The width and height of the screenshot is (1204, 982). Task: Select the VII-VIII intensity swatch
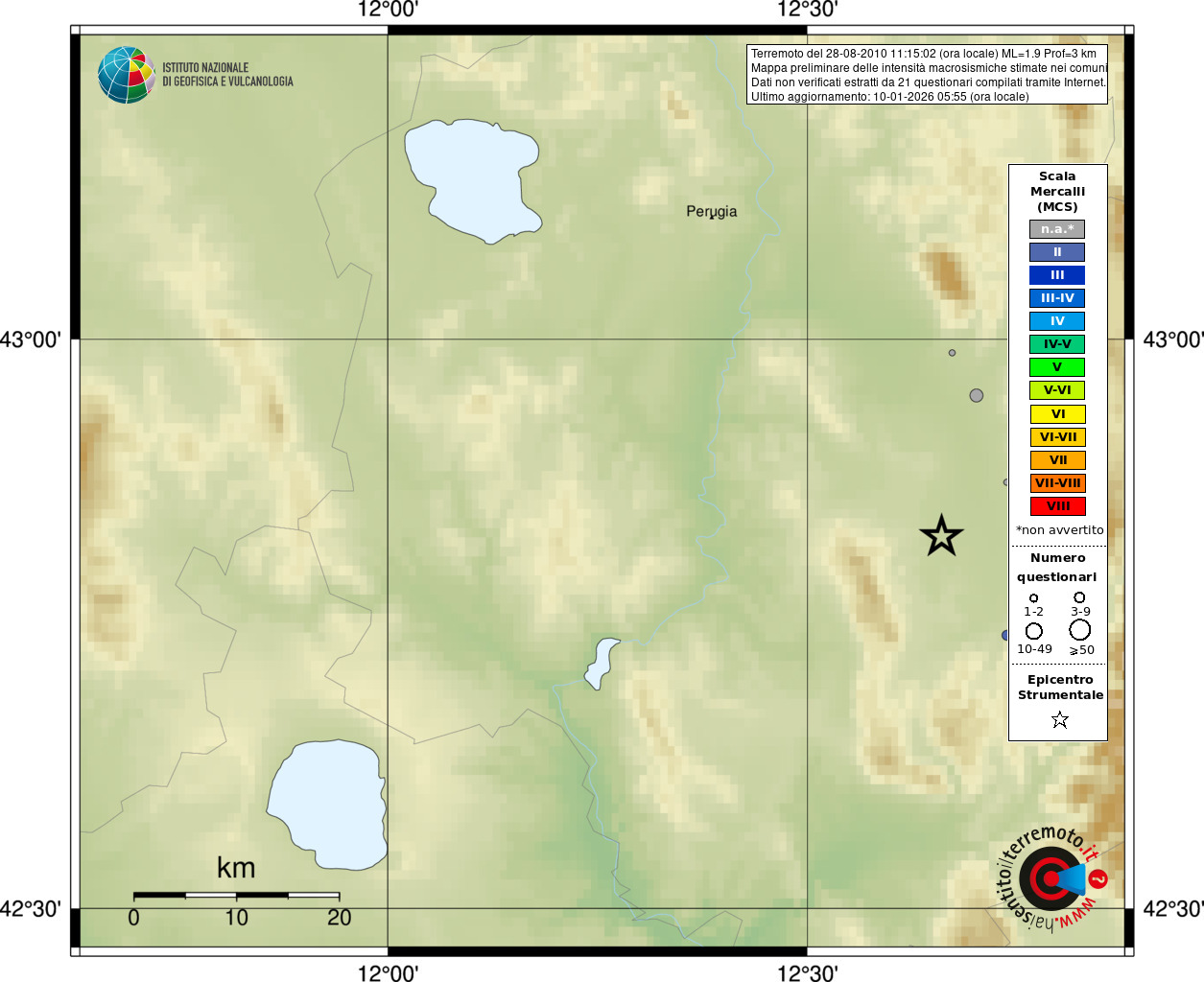click(1058, 483)
